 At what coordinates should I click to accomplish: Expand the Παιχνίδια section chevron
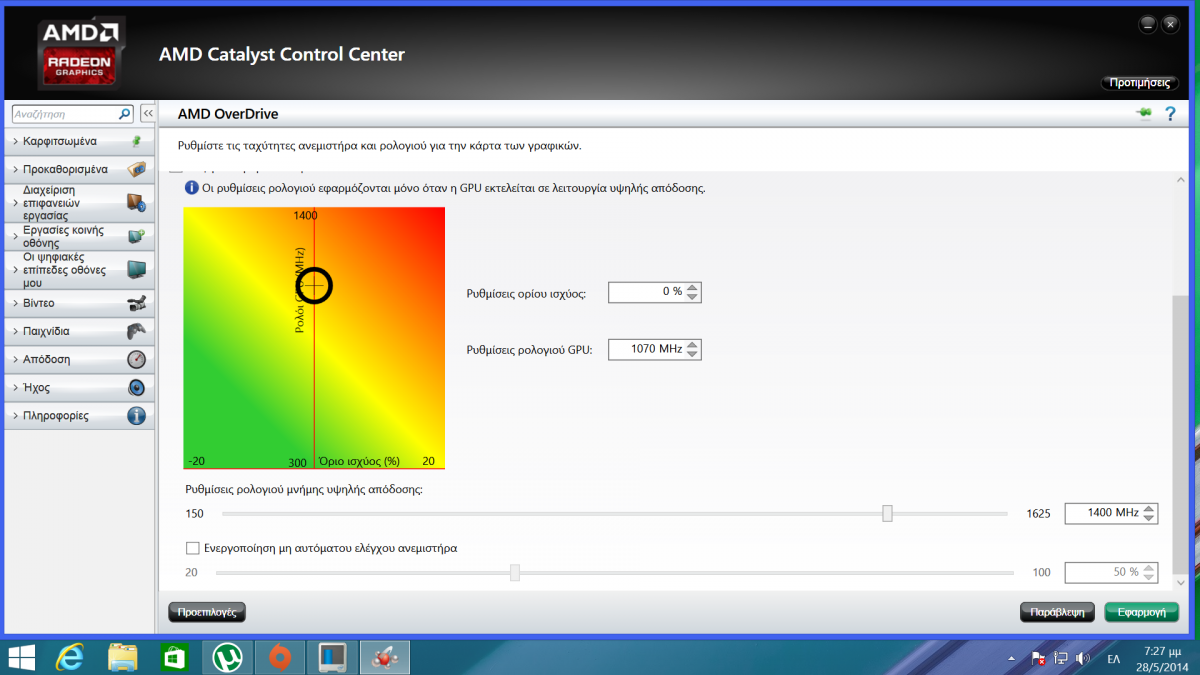[15, 331]
